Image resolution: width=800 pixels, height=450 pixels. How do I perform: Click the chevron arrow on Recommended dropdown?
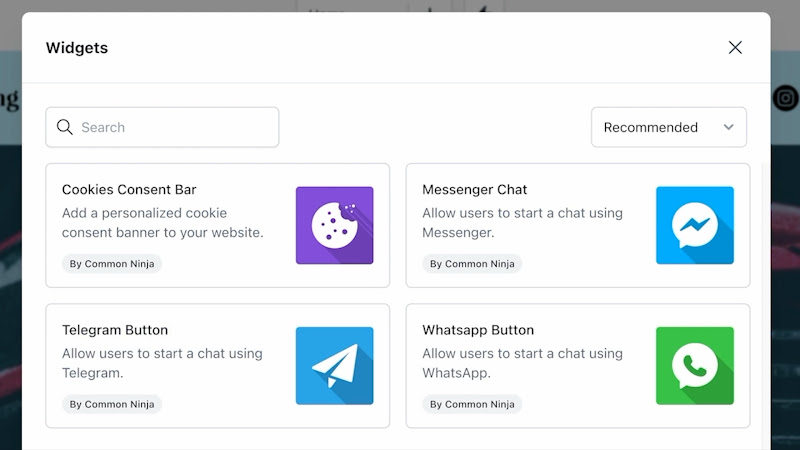[729, 127]
